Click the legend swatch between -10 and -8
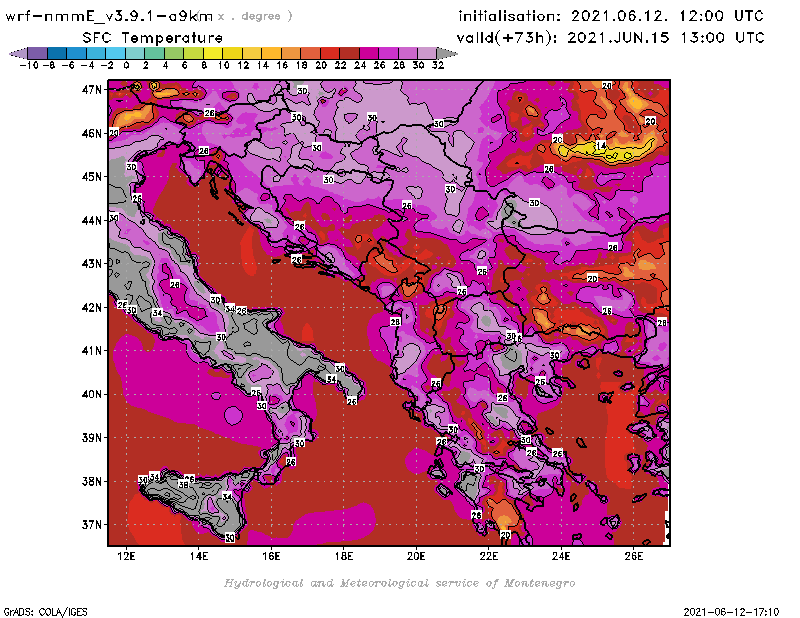Screen dimensions: 800x618 click(x=38, y=53)
